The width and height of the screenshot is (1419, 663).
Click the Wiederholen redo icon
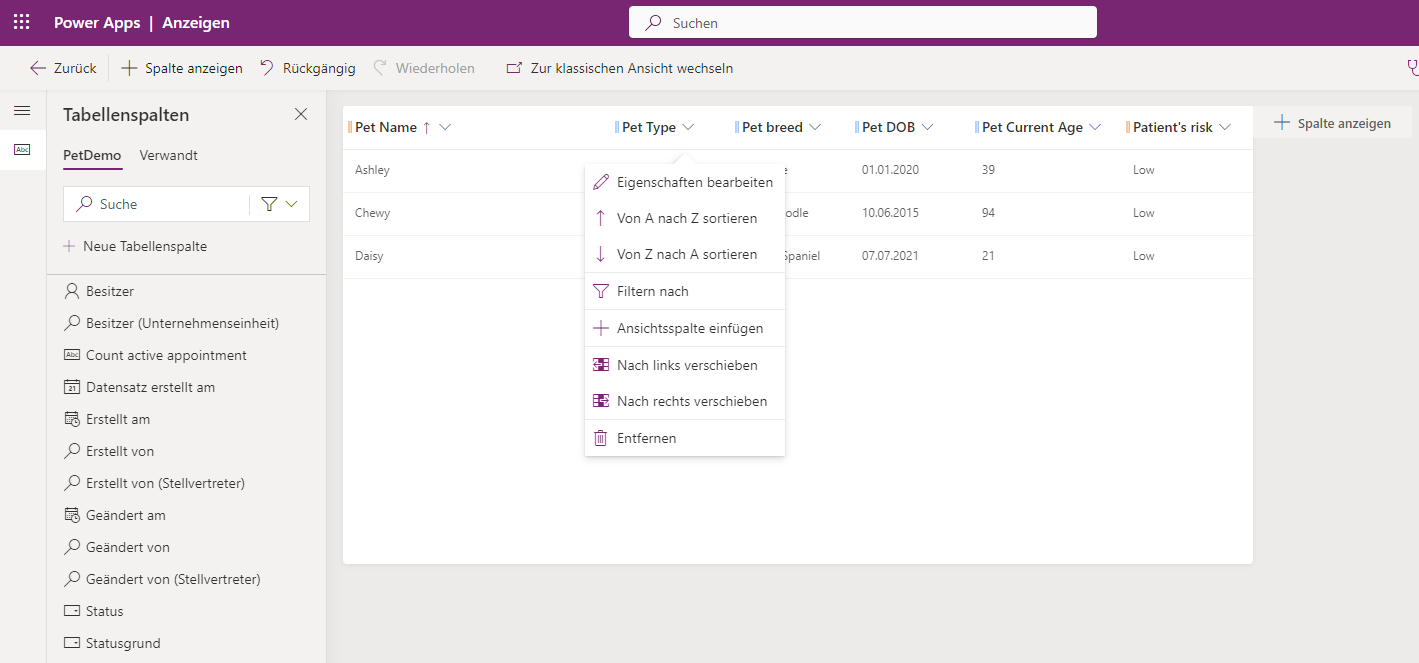pyautogui.click(x=380, y=68)
